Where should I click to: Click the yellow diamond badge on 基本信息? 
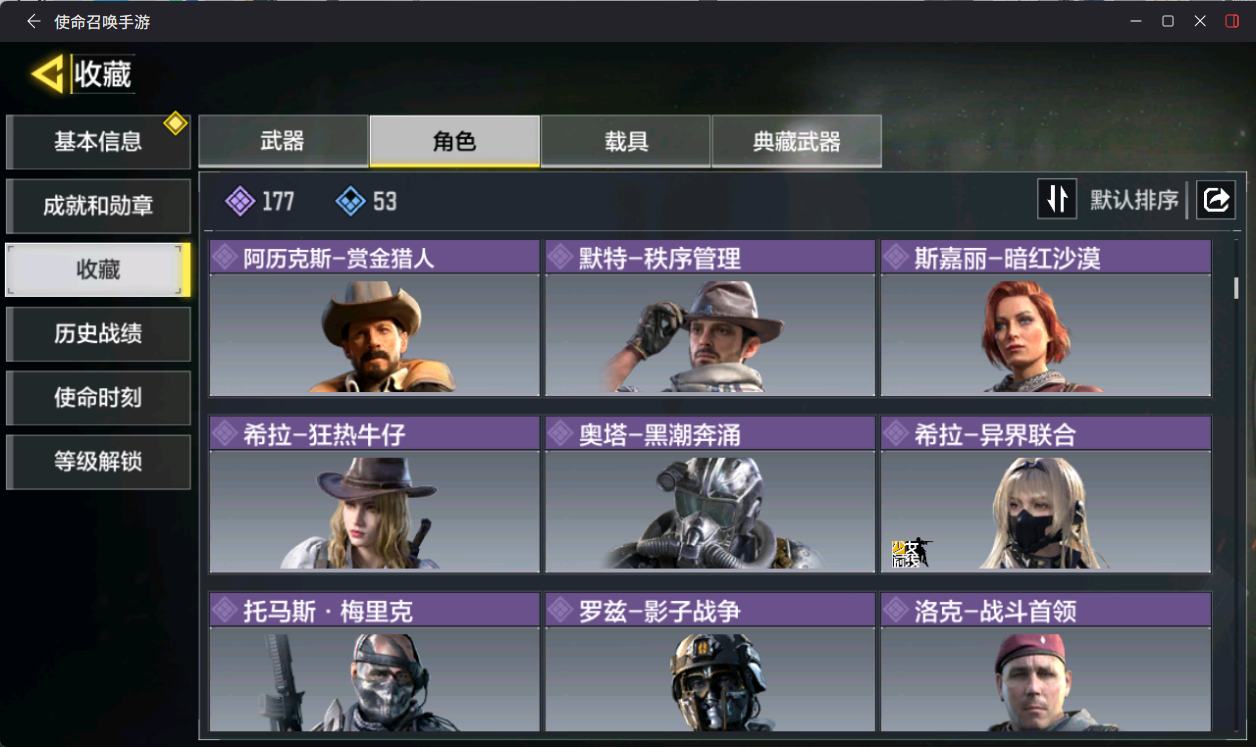click(x=176, y=123)
